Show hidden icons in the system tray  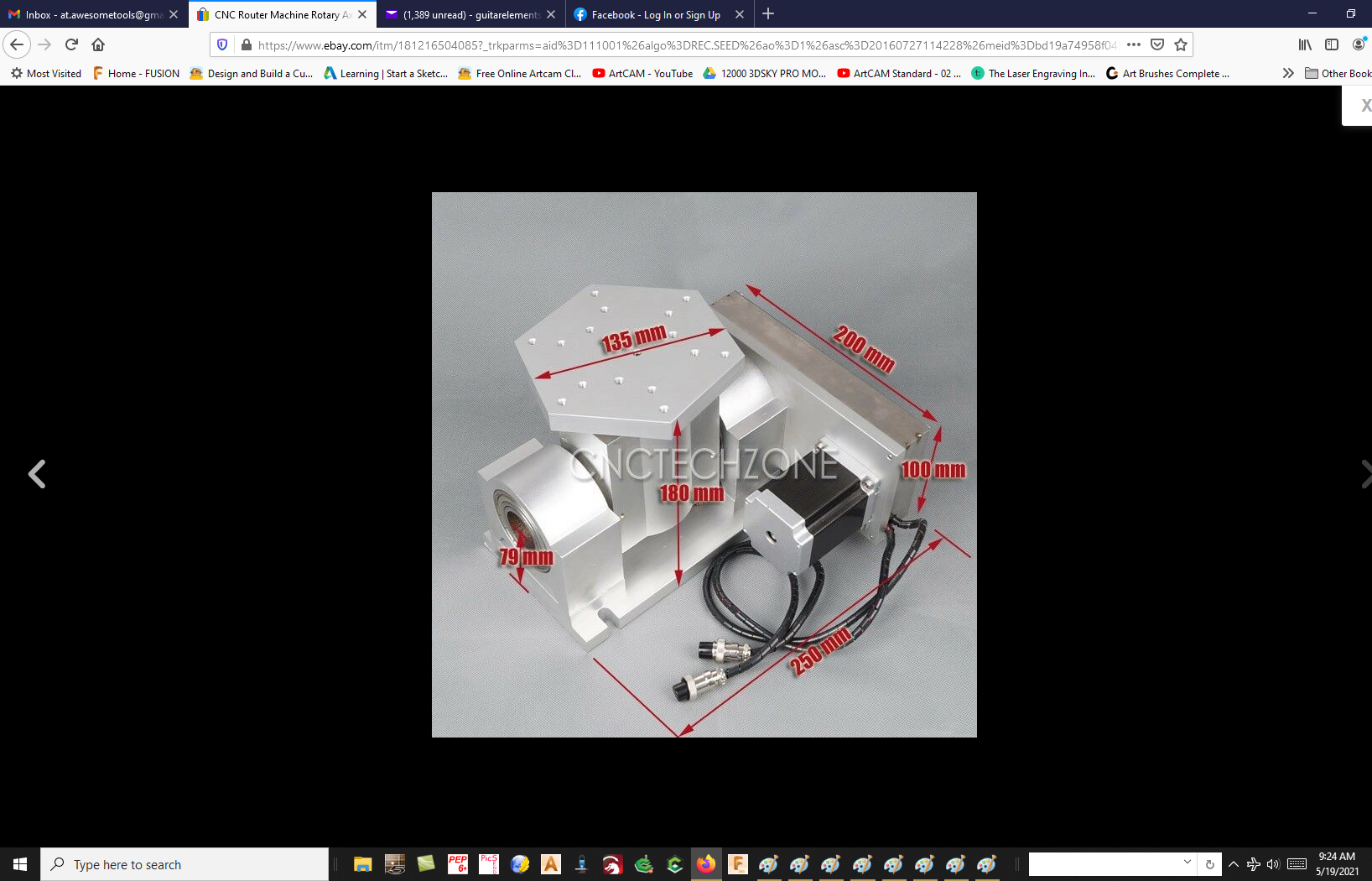(1233, 863)
